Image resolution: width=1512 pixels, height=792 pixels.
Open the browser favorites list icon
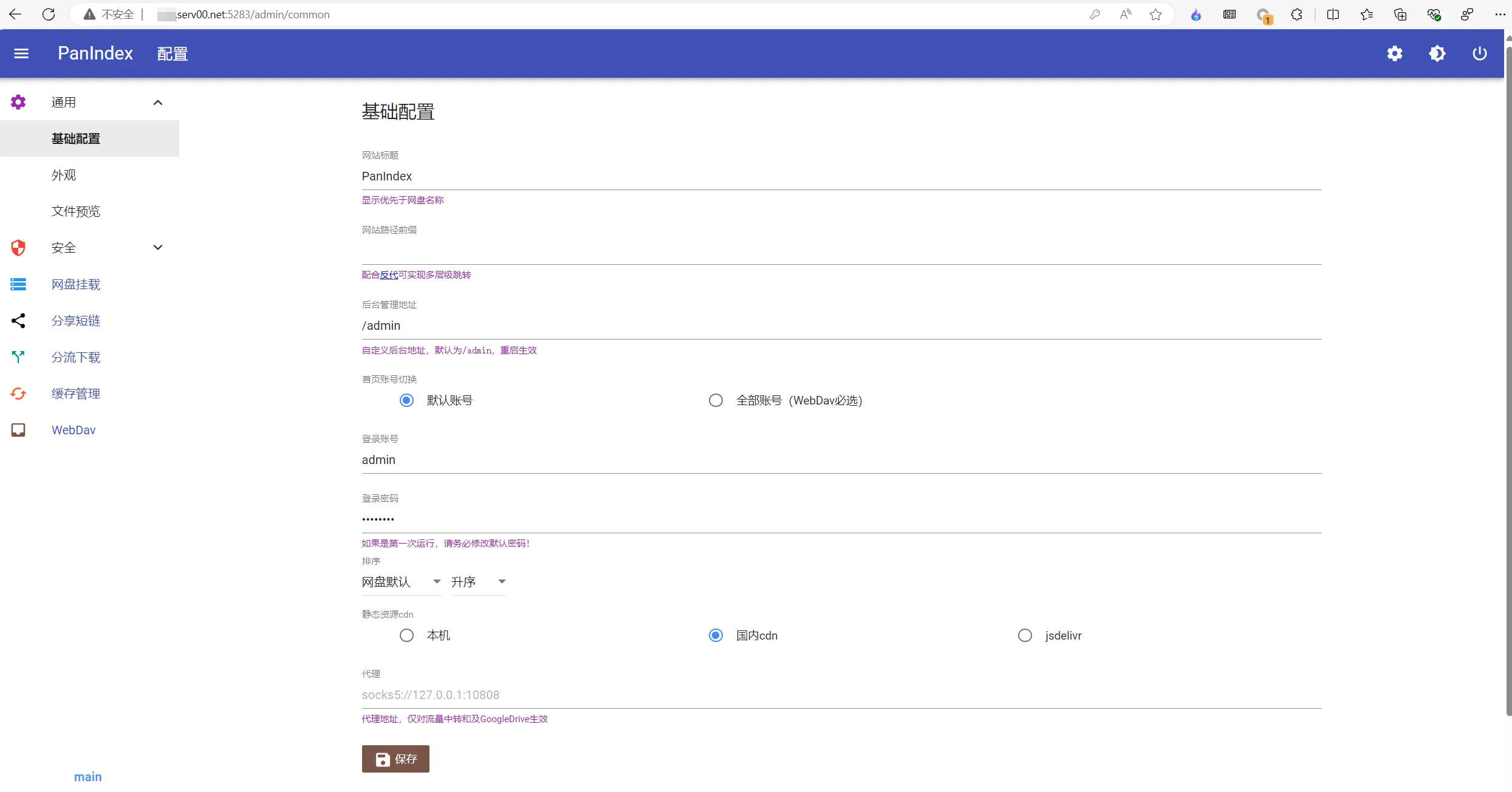tap(1367, 14)
